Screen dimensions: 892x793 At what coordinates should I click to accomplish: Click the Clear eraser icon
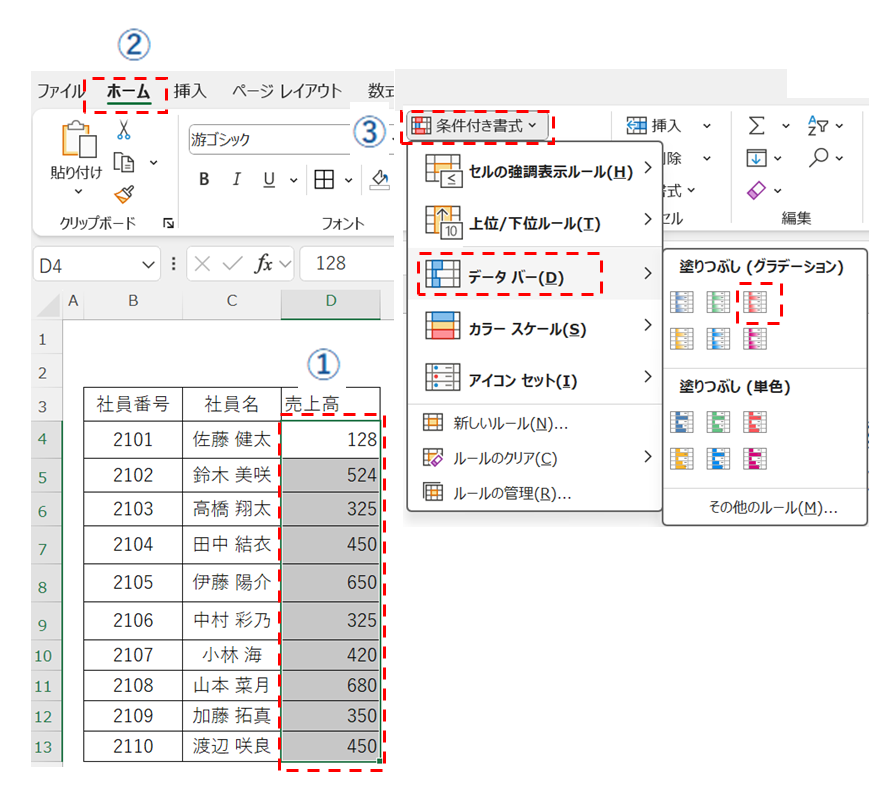(x=757, y=189)
